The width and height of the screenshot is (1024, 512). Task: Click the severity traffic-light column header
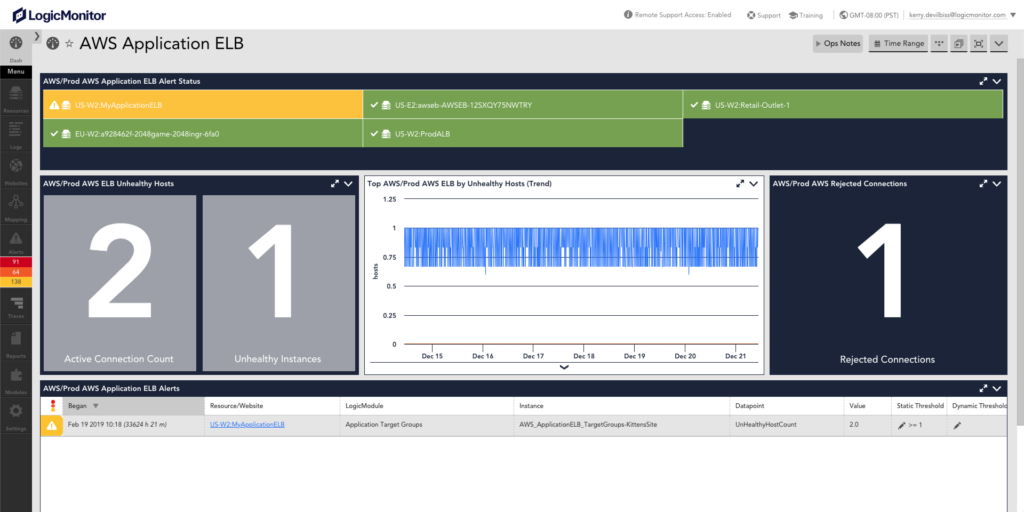(x=52, y=406)
